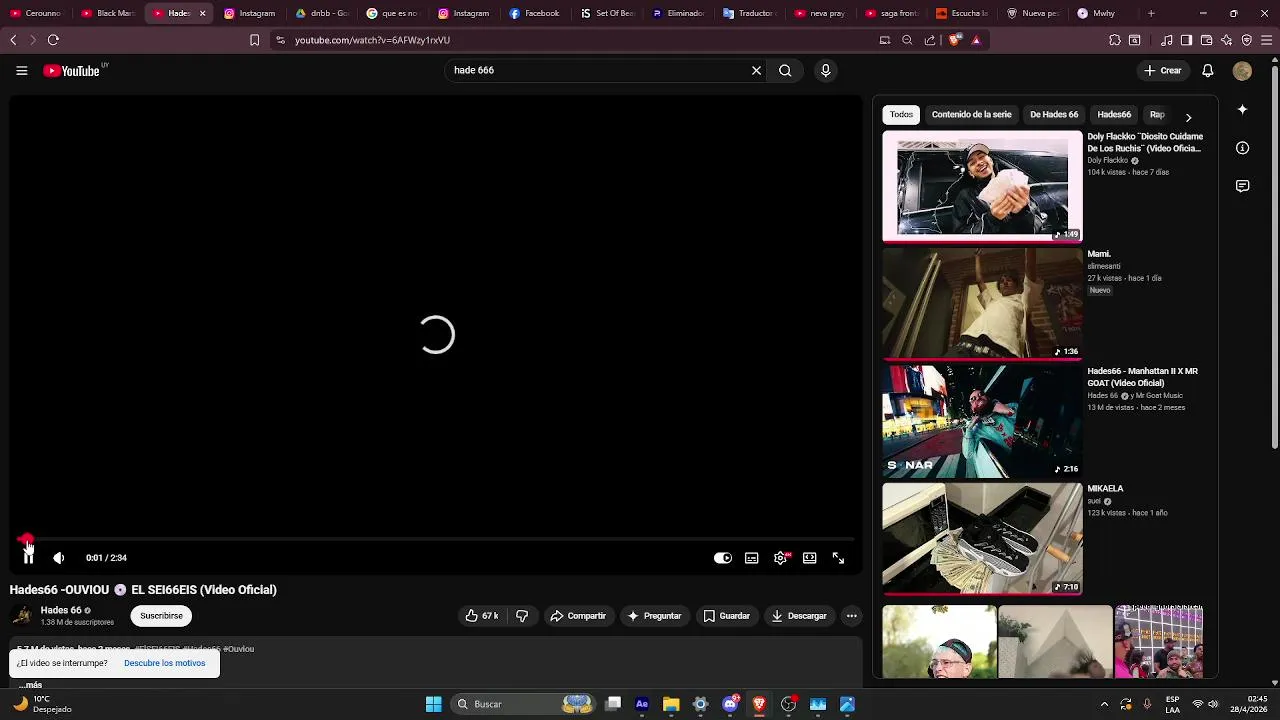Open the YouTube hamburger guide menu
Viewport: 1280px width, 720px height.
(x=21, y=70)
